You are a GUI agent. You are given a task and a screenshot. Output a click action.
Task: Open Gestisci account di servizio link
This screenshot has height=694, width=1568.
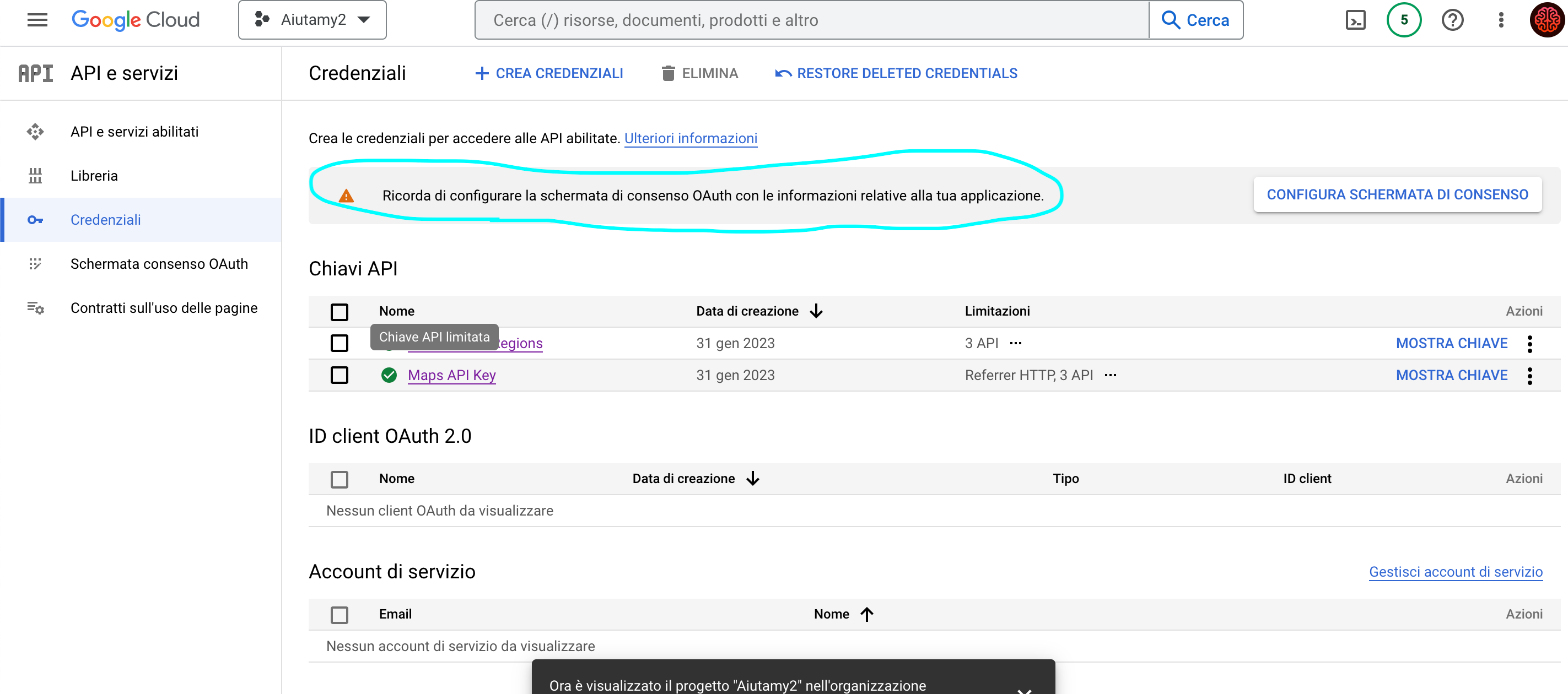tap(1456, 572)
